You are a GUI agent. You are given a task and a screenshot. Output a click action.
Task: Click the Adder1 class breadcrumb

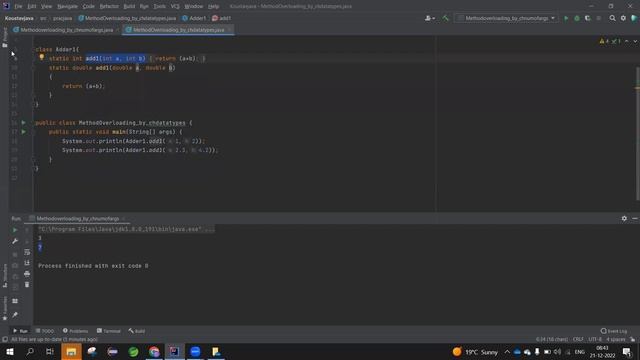point(194,18)
